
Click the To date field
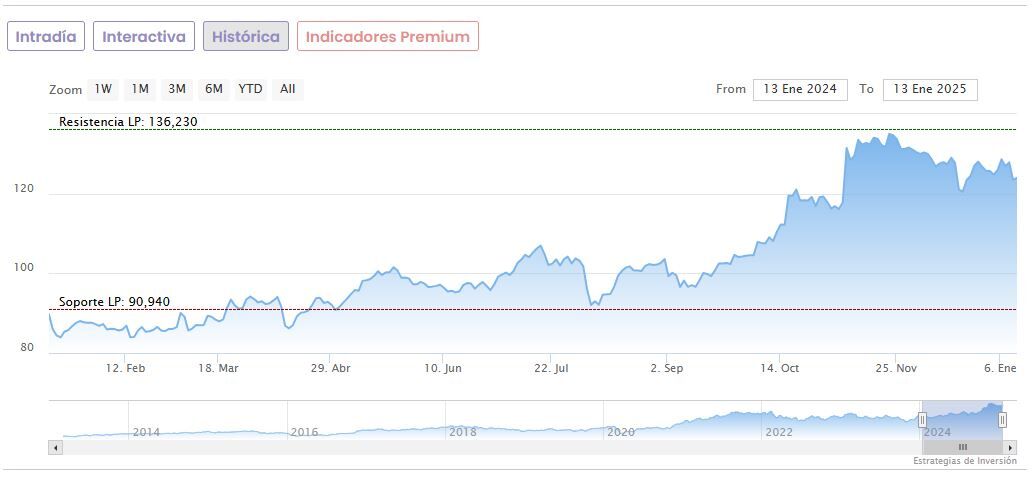click(930, 89)
